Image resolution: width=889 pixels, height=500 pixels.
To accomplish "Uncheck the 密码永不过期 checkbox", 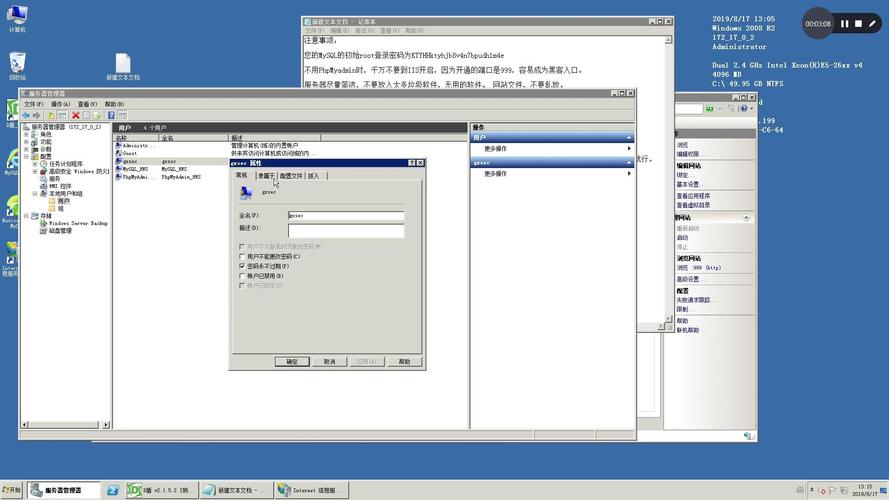I will tap(241, 267).
